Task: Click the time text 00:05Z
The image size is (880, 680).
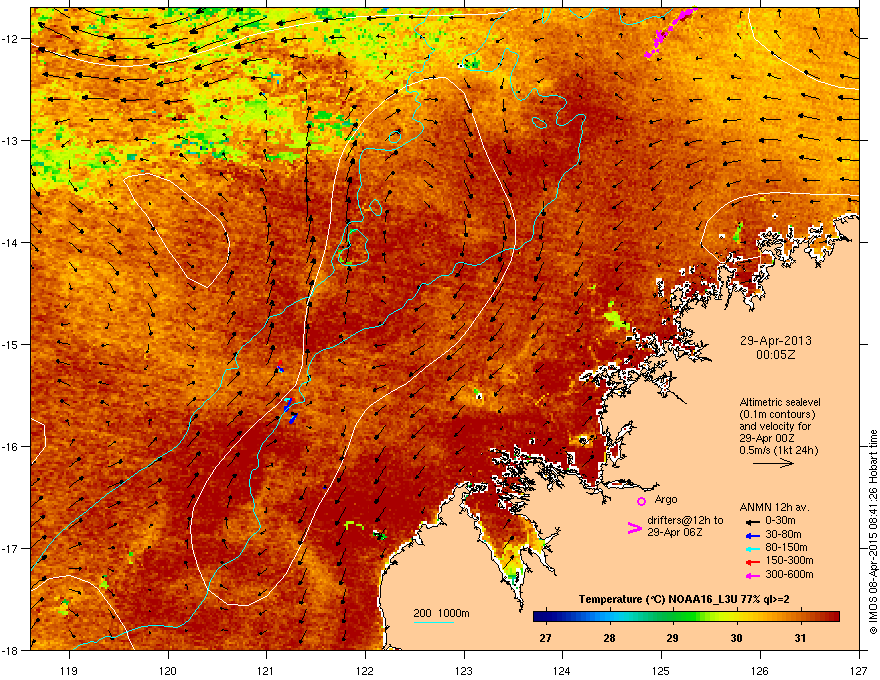Action: point(776,355)
